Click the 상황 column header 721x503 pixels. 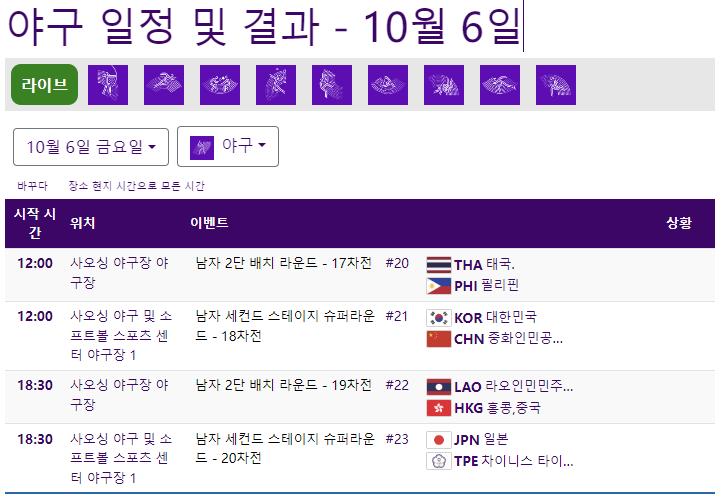pos(679,223)
